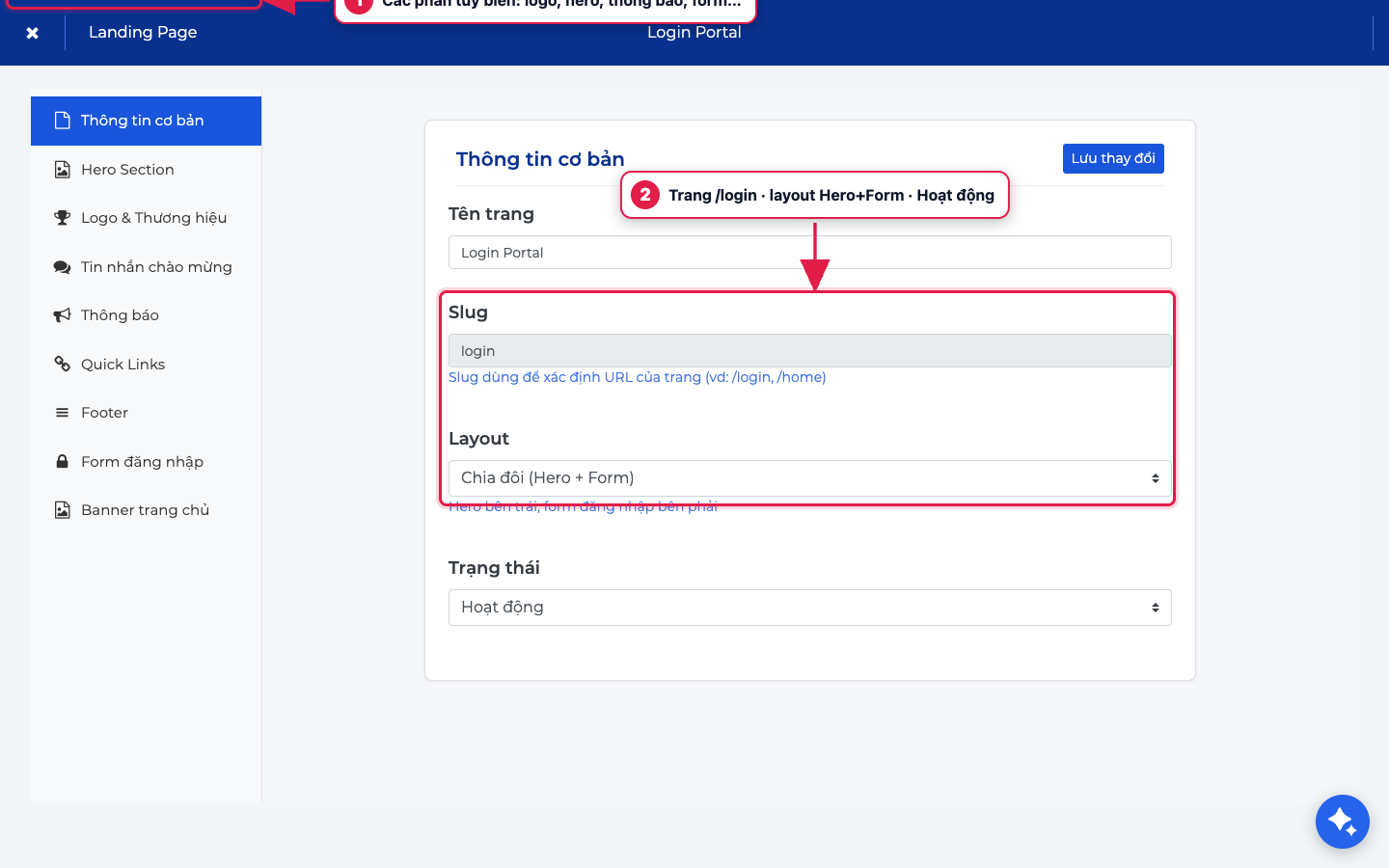Click the Slug helper text about URL
This screenshot has width=1389, height=868.
tap(638, 377)
